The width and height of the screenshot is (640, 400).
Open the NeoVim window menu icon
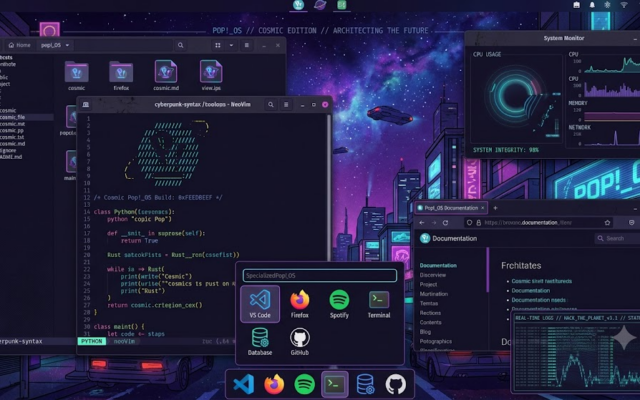(x=286, y=105)
